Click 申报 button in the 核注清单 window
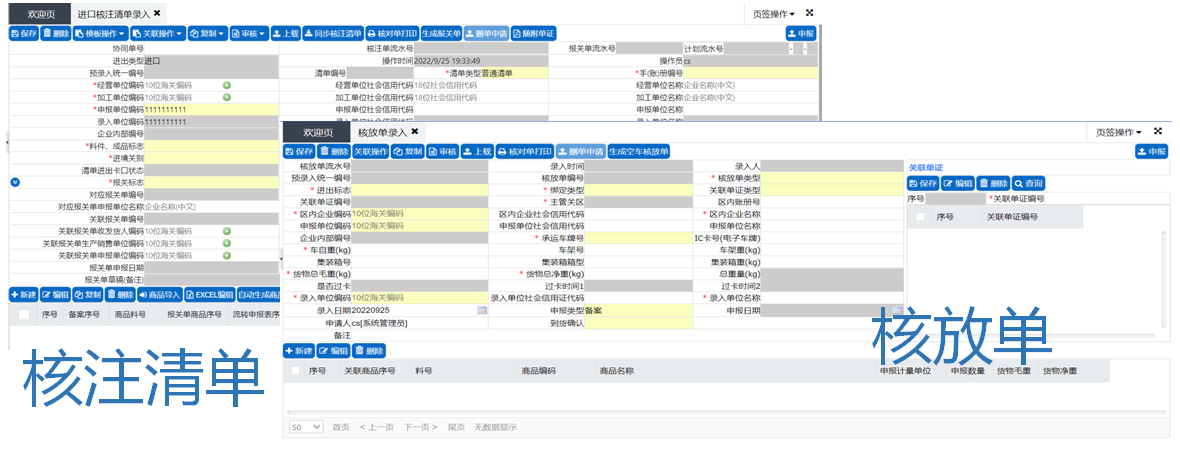 tap(801, 33)
